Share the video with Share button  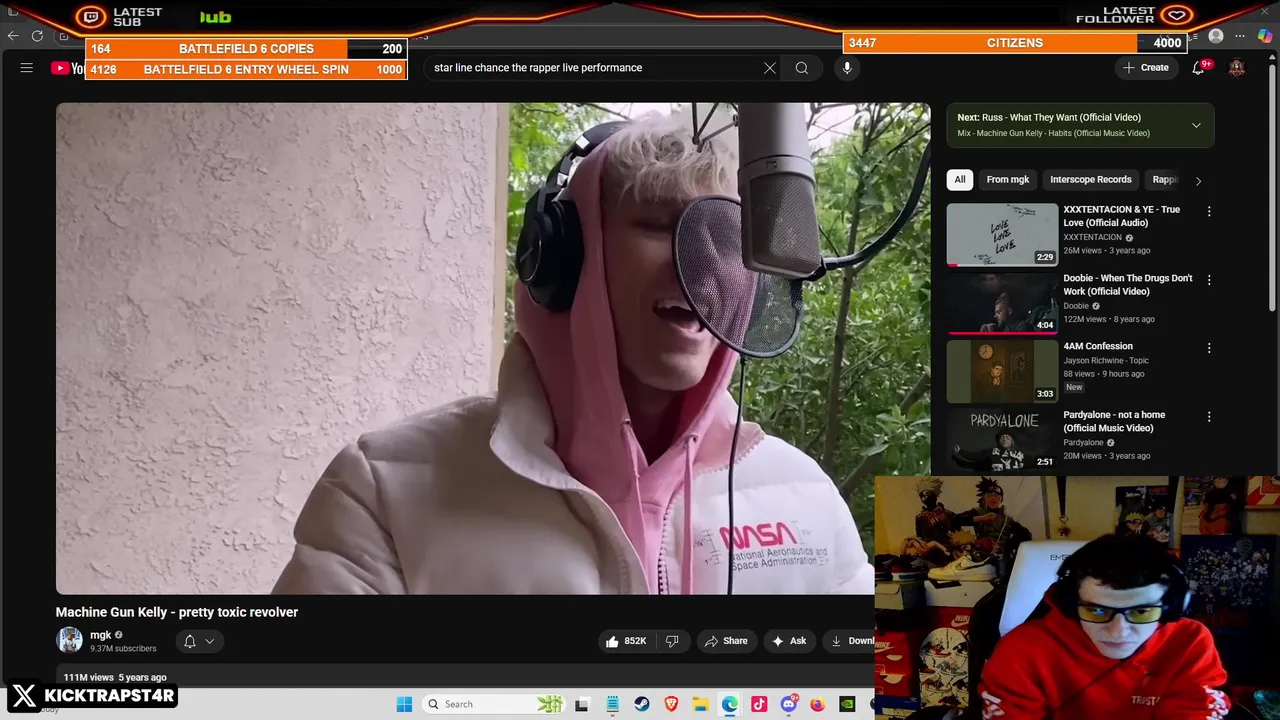pyautogui.click(x=726, y=641)
